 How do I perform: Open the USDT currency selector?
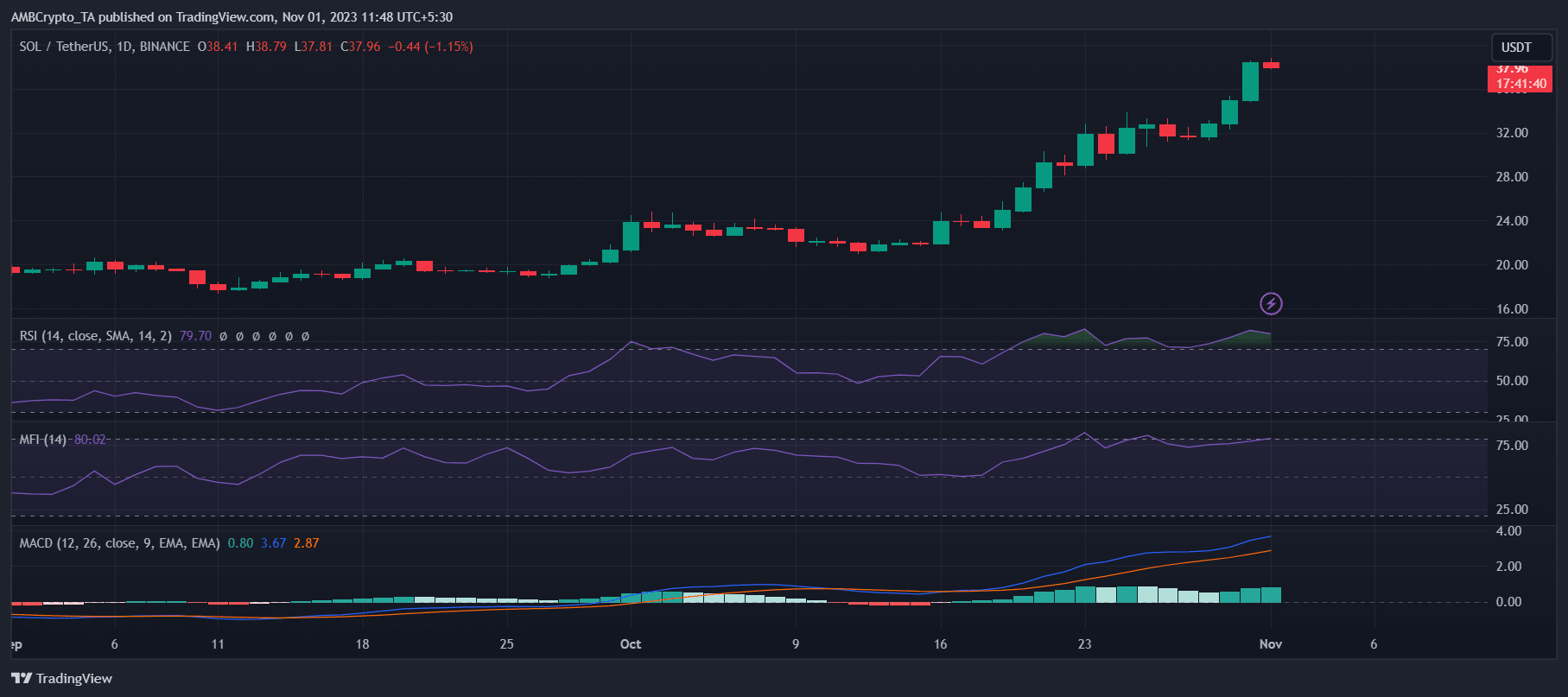(1521, 48)
